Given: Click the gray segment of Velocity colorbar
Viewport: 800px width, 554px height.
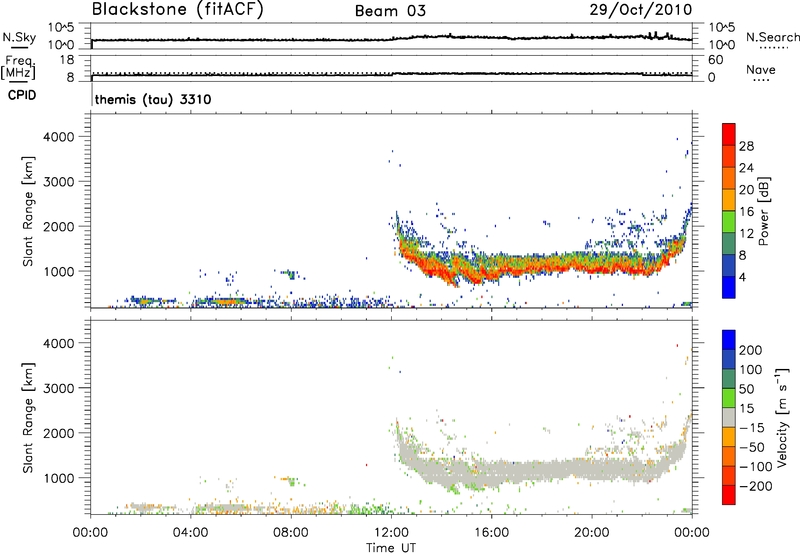Looking at the screenshot, I should [x=729, y=417].
